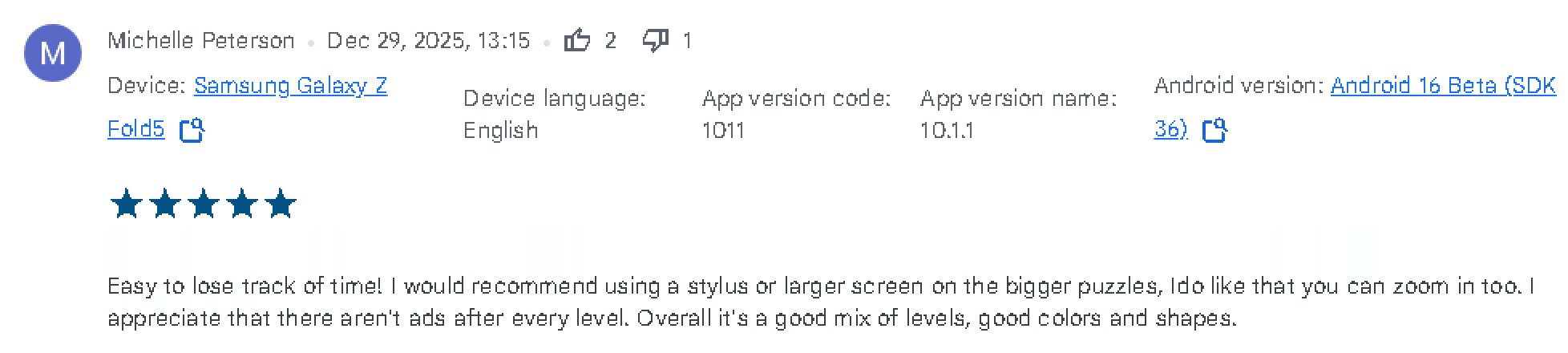Click the device language value English
The width and height of the screenshot is (1568, 353).
[500, 131]
